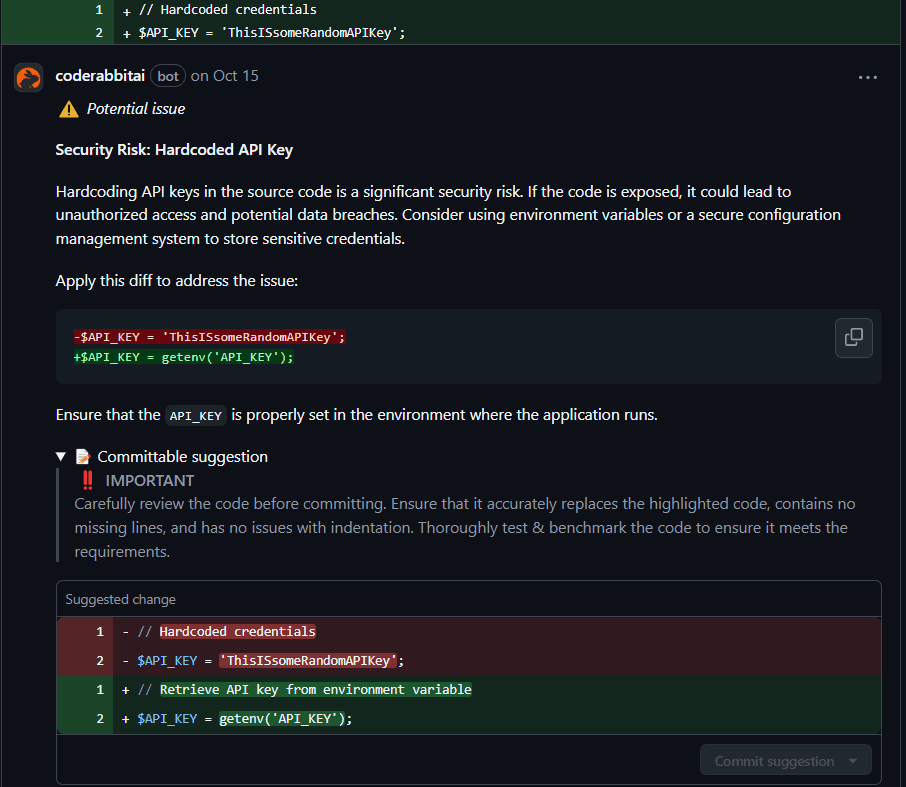Click the memo icon beside Committable suggestion
906x787 pixels.
click(x=83, y=457)
